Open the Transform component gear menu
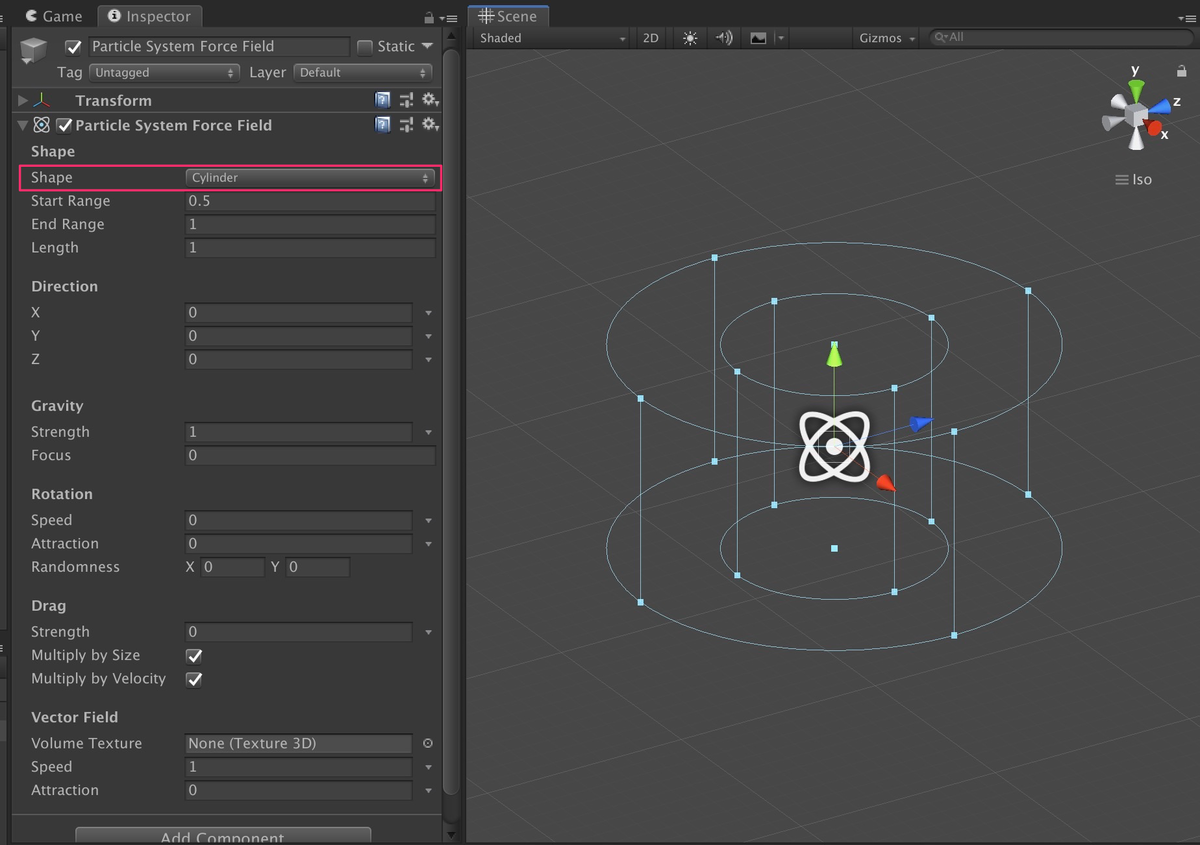The image size is (1200, 845). [430, 100]
